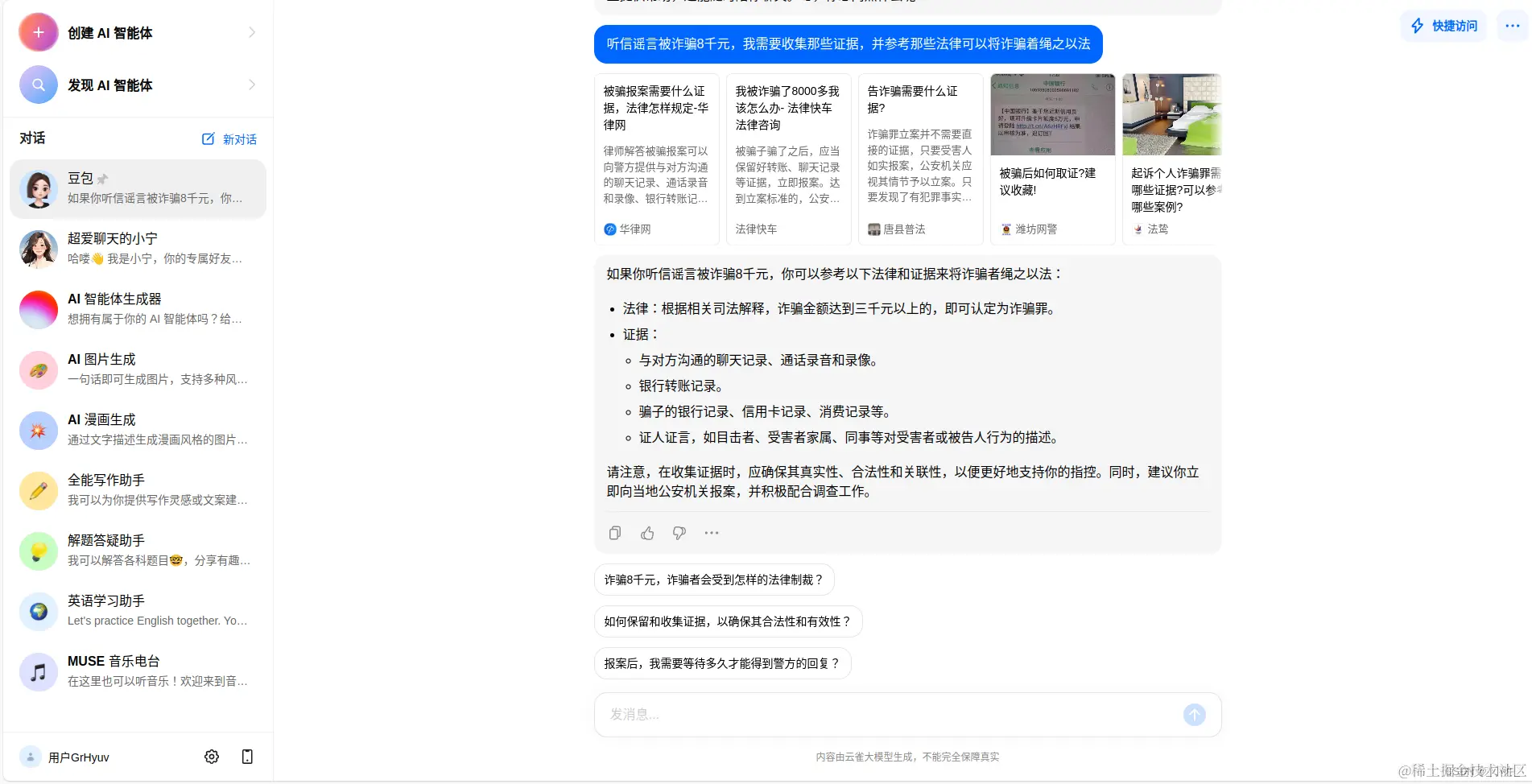Open the top-right ellipsis menu
The width and height of the screenshot is (1532, 784).
(1511, 25)
